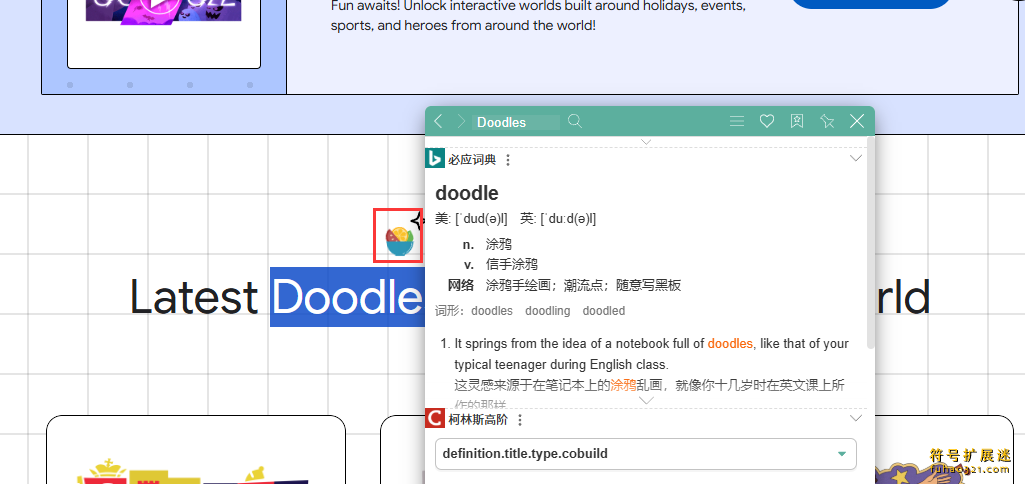Go back in the dictionary panel history
The image size is (1025, 484).
tap(439, 121)
